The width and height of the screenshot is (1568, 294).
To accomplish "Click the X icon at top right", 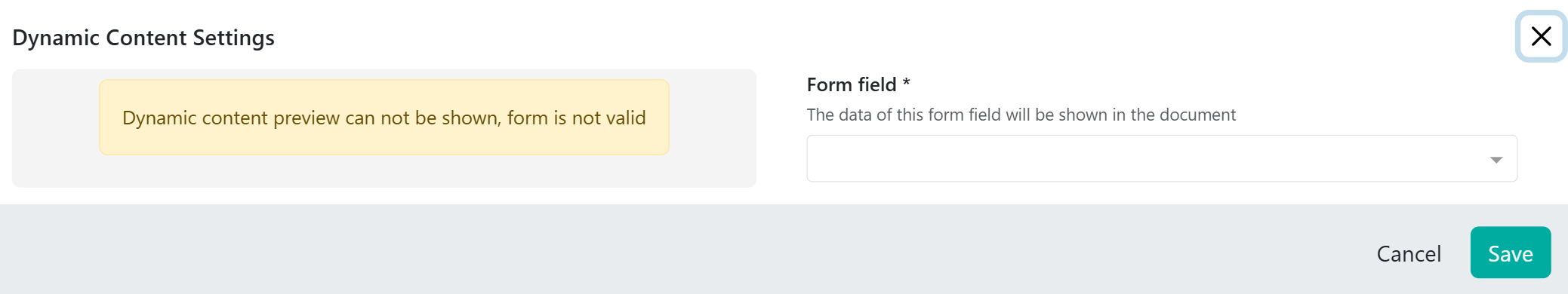I will coord(1541,36).
